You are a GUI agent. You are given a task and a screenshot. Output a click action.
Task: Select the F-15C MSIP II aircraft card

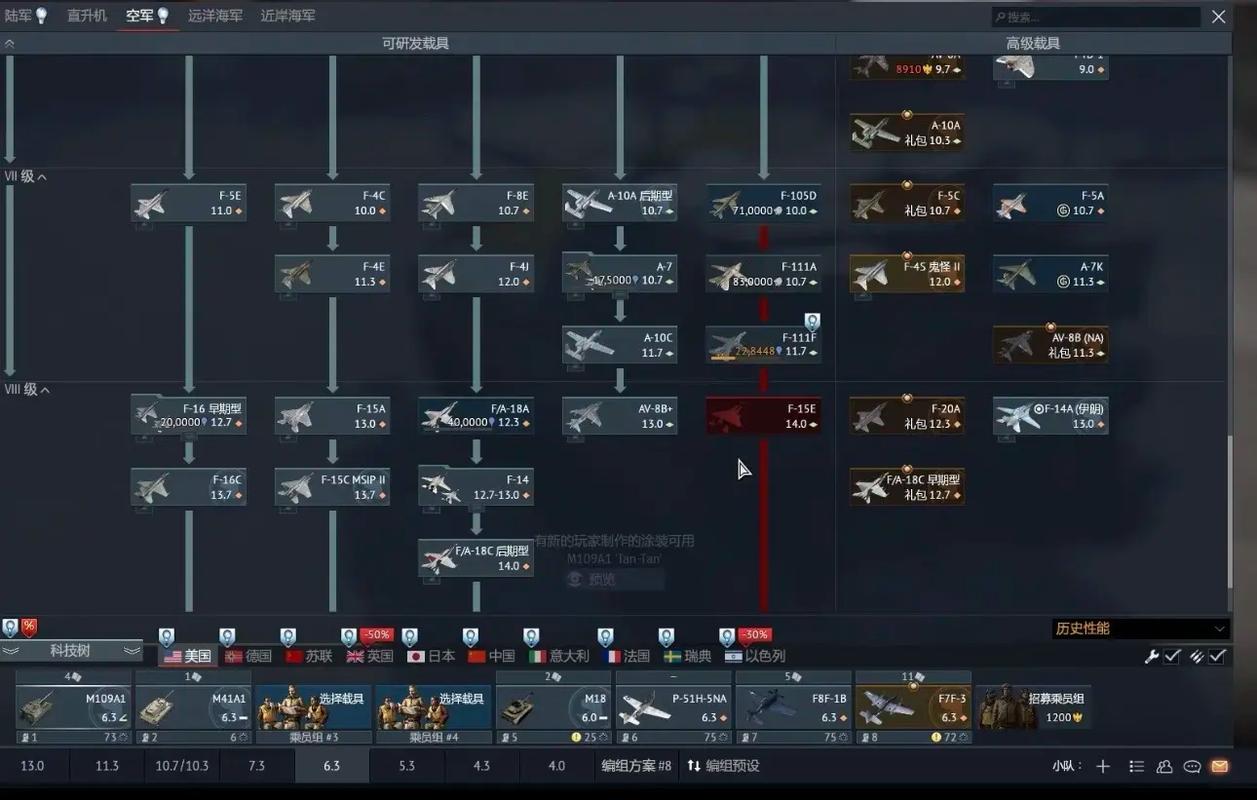tap(332, 487)
